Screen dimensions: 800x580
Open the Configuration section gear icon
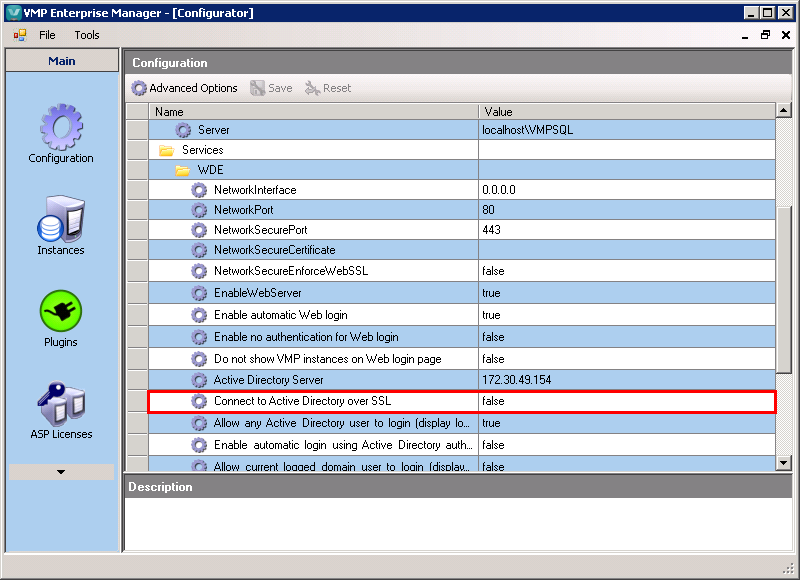tap(61, 127)
